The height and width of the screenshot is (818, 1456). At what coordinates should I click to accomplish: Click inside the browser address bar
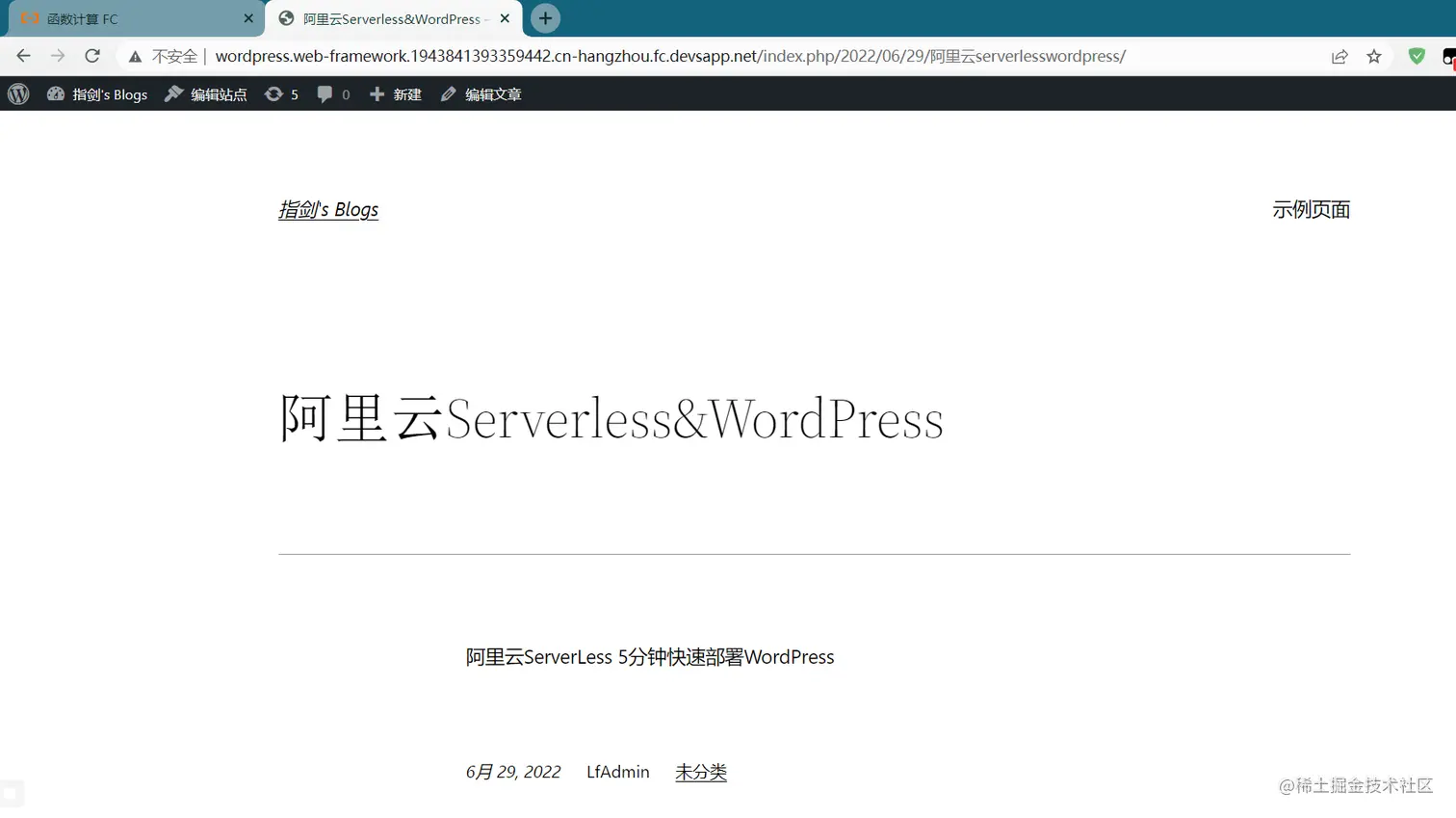[x=674, y=56]
